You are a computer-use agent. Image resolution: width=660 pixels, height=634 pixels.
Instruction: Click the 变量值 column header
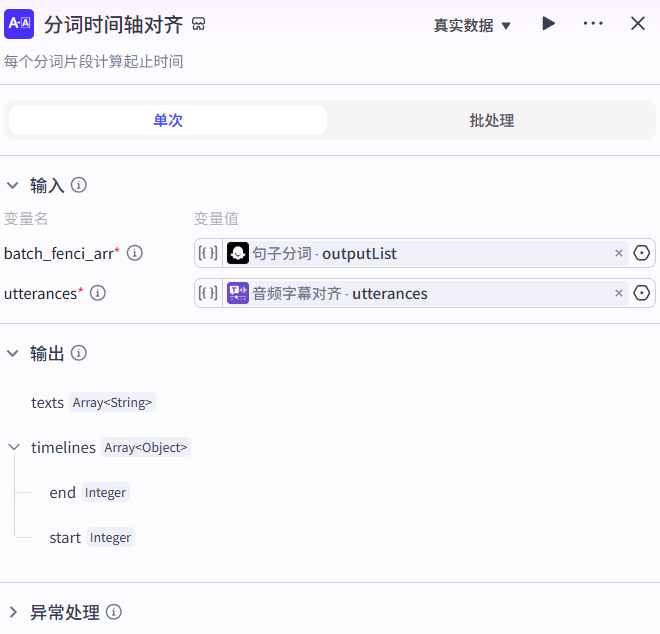pyautogui.click(x=216, y=218)
